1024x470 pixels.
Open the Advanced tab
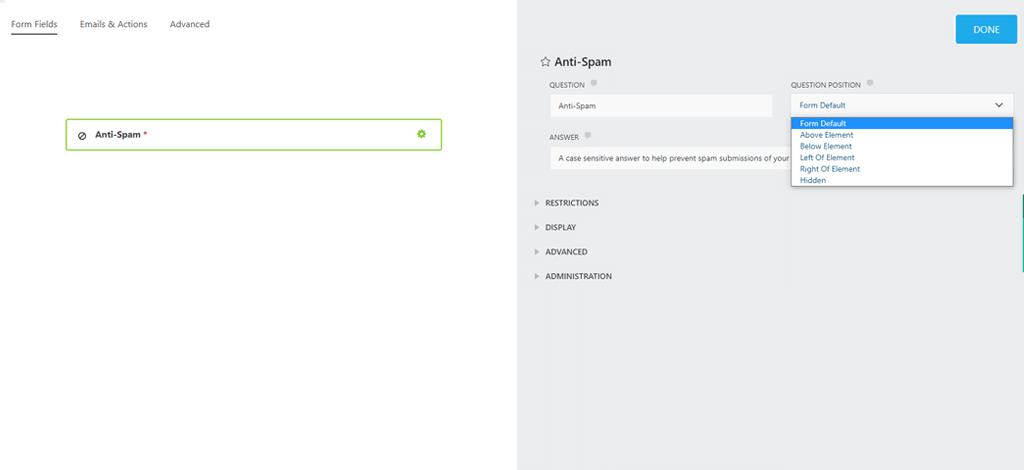(x=189, y=24)
